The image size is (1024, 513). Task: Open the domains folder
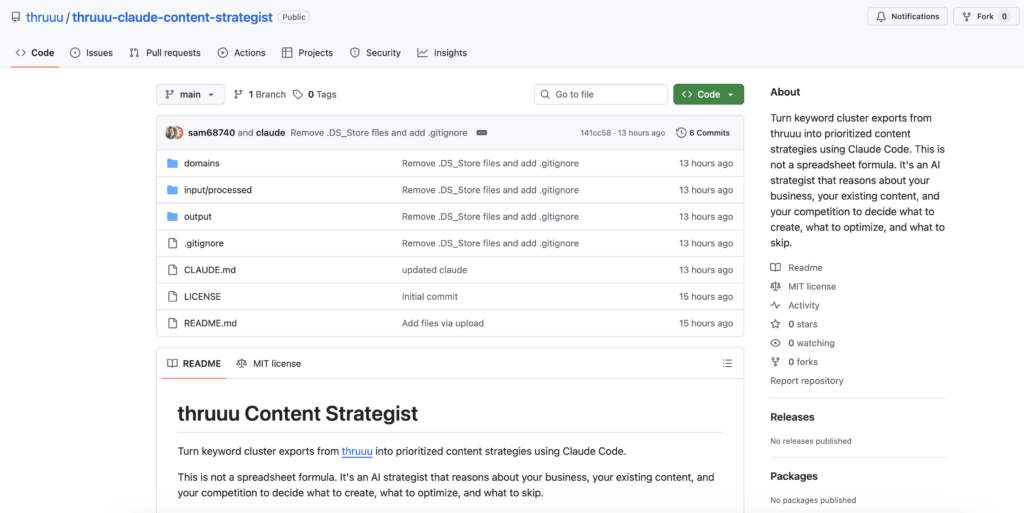(x=201, y=163)
